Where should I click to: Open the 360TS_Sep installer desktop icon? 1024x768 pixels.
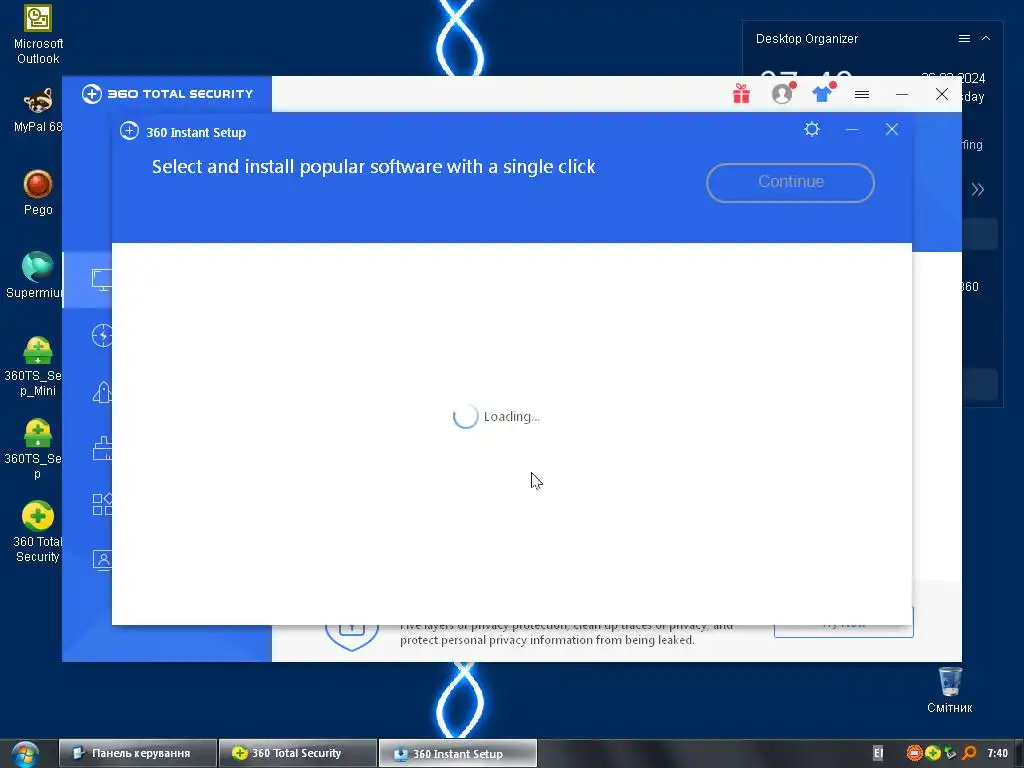35,449
